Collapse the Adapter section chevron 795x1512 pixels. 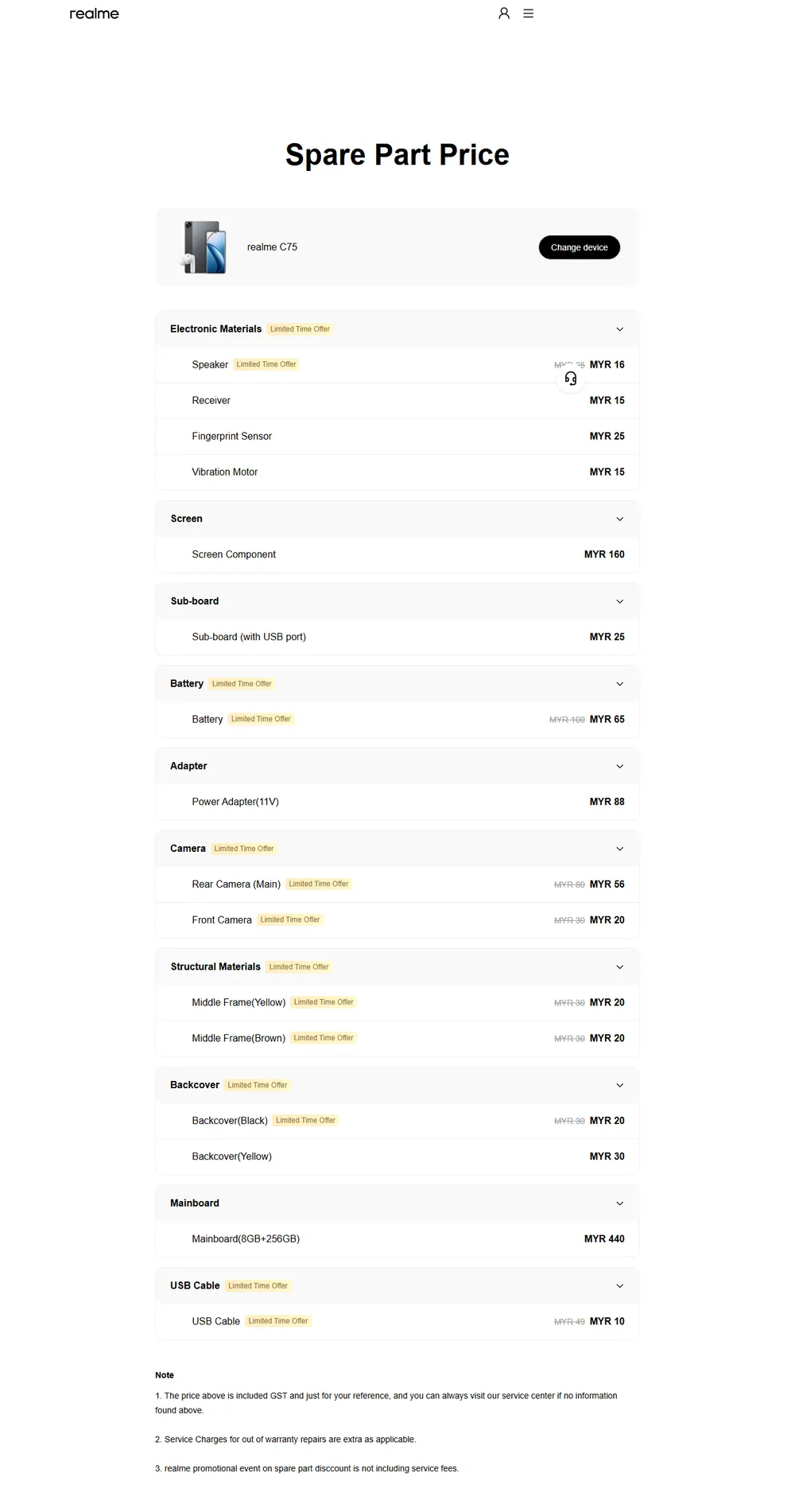[620, 767]
